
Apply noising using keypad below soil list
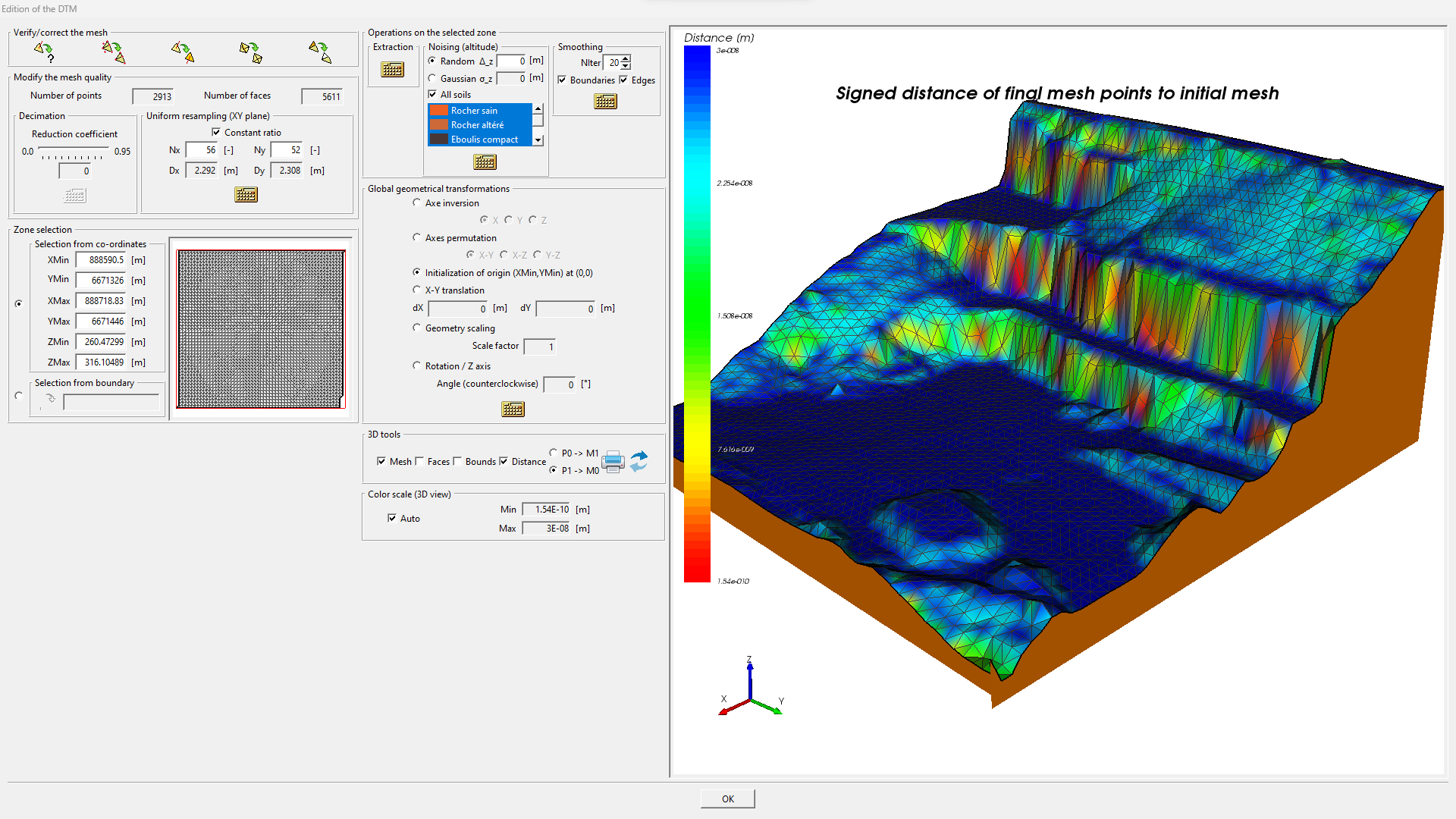click(485, 162)
